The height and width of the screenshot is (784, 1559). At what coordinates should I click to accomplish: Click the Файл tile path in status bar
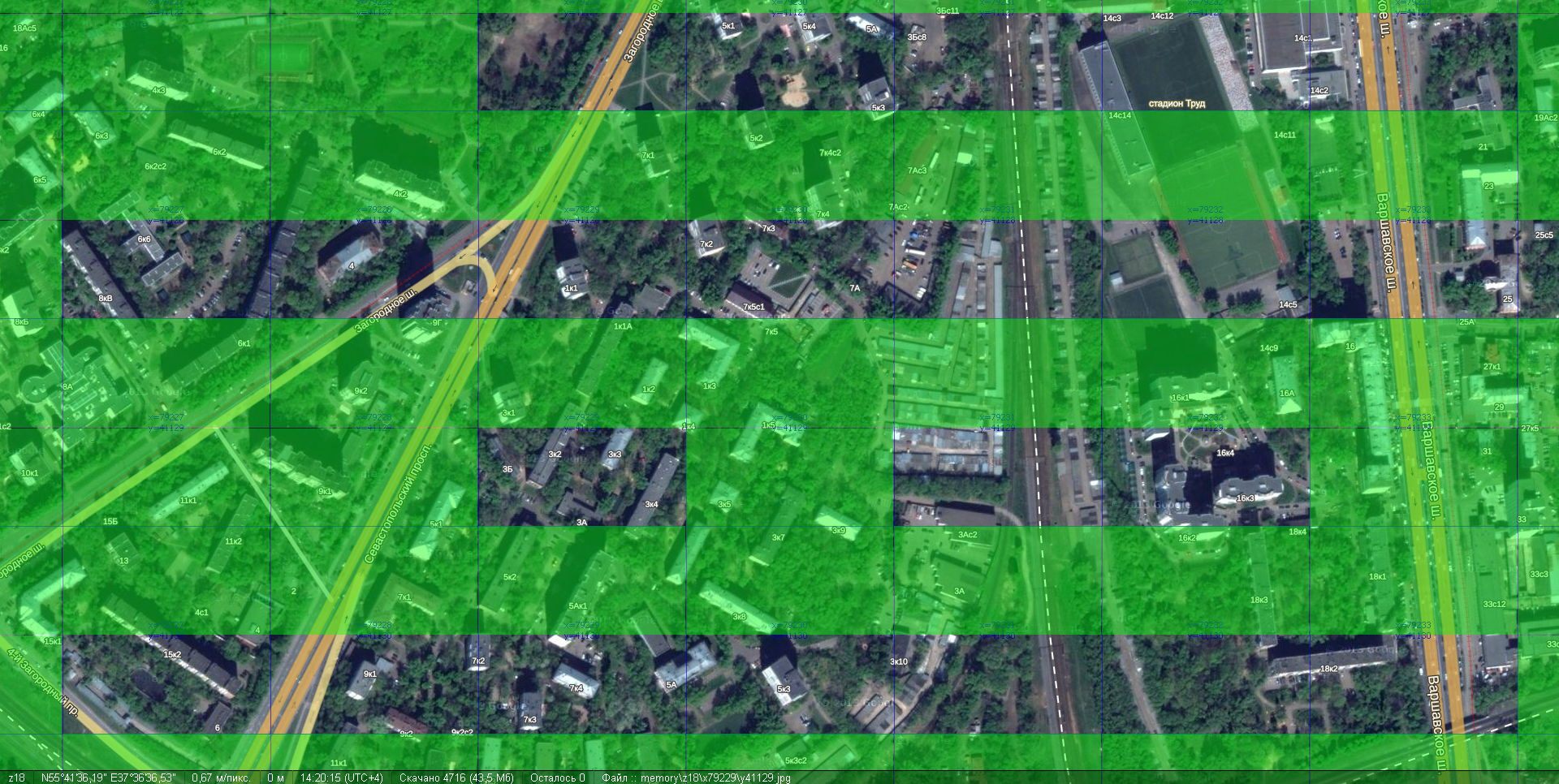[695, 778]
